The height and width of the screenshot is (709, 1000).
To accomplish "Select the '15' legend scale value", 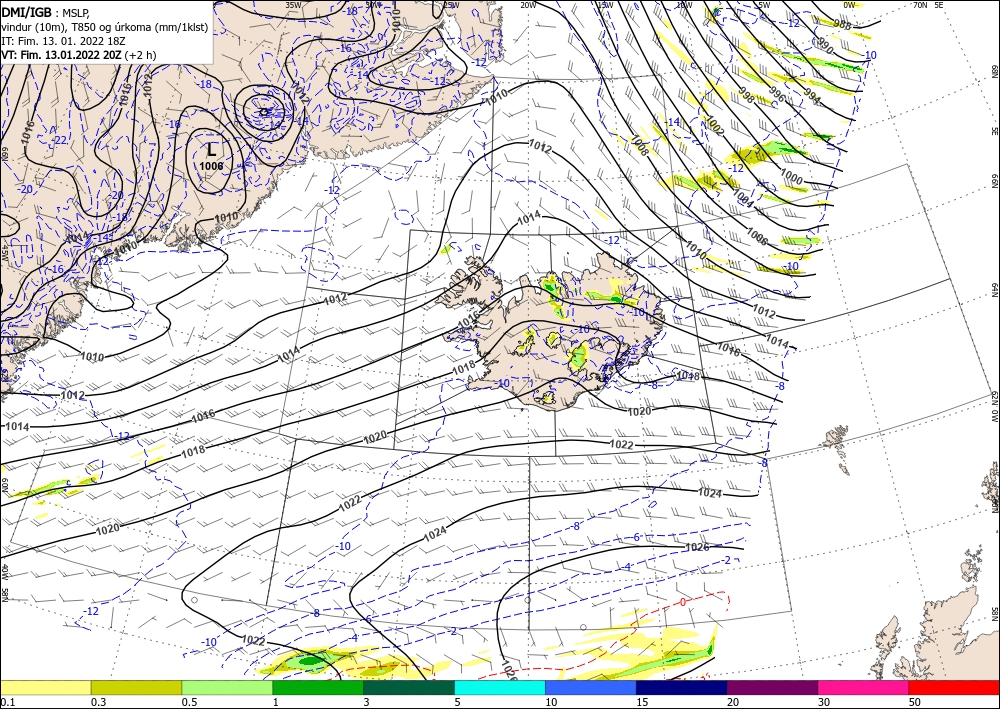I will (642, 702).
